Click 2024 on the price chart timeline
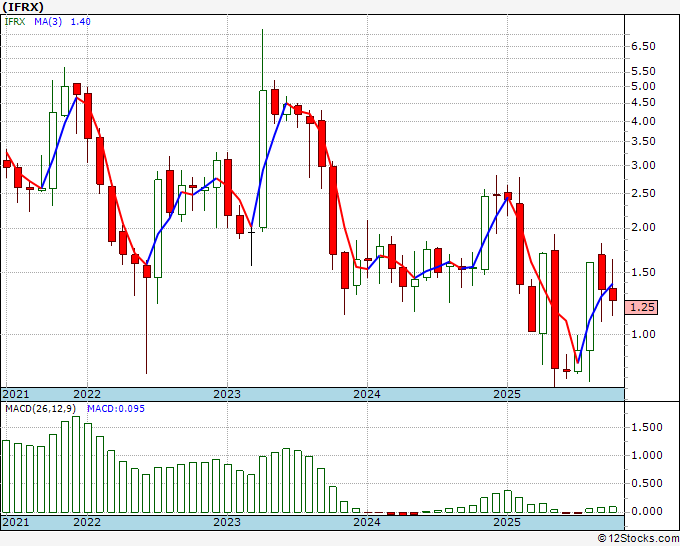The height and width of the screenshot is (546, 680). point(367,394)
